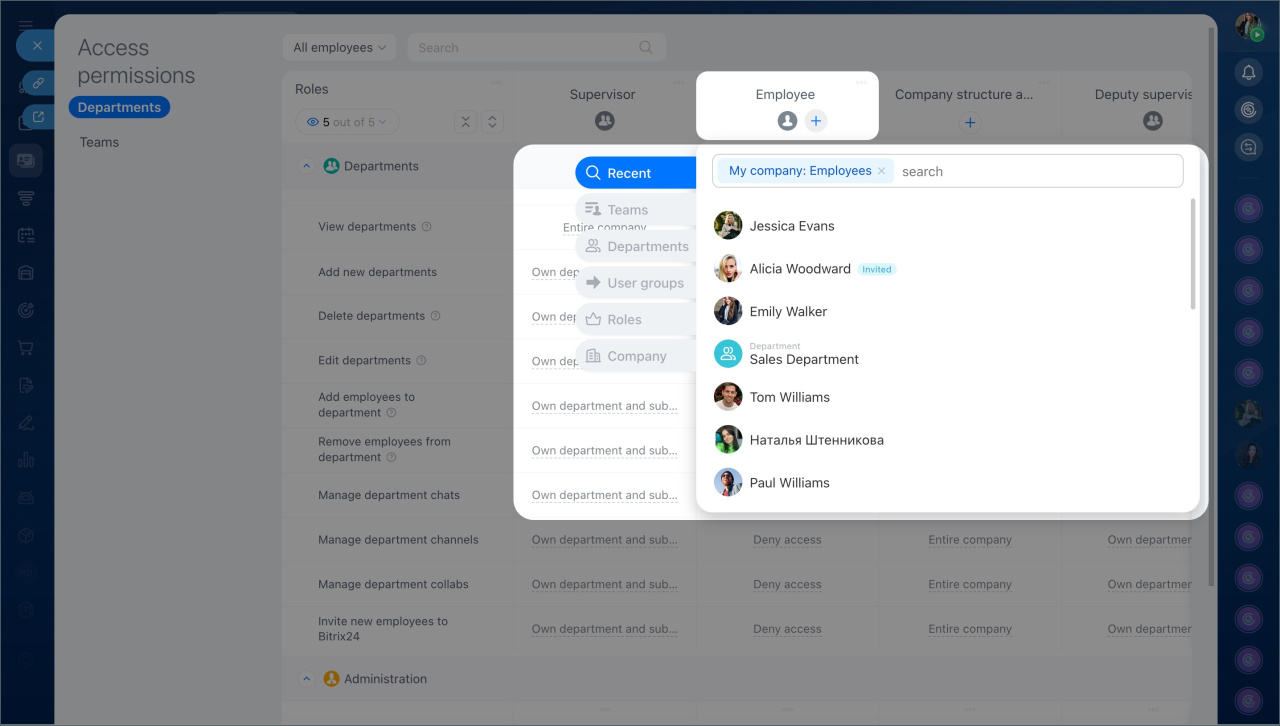The height and width of the screenshot is (726, 1280).
Task: Open Teams in the left sidebar
Action: click(99, 142)
